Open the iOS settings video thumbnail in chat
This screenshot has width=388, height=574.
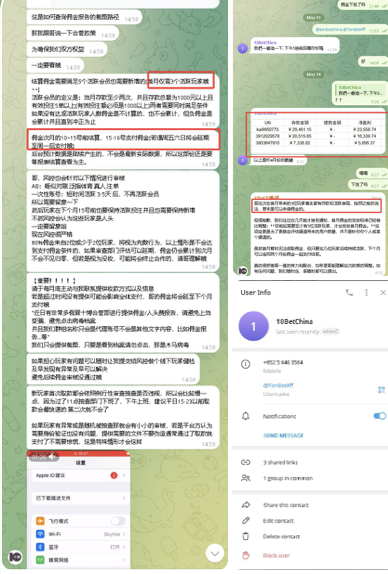[78, 509]
